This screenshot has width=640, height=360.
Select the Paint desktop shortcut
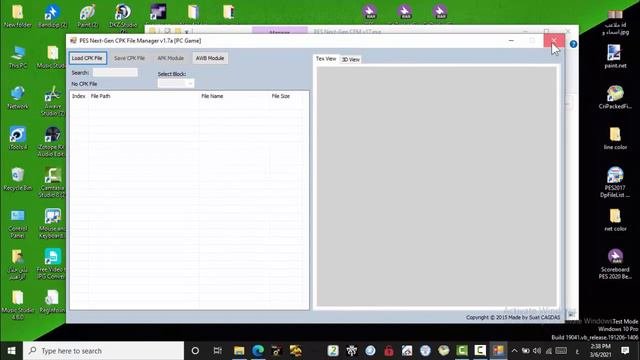(x=88, y=16)
